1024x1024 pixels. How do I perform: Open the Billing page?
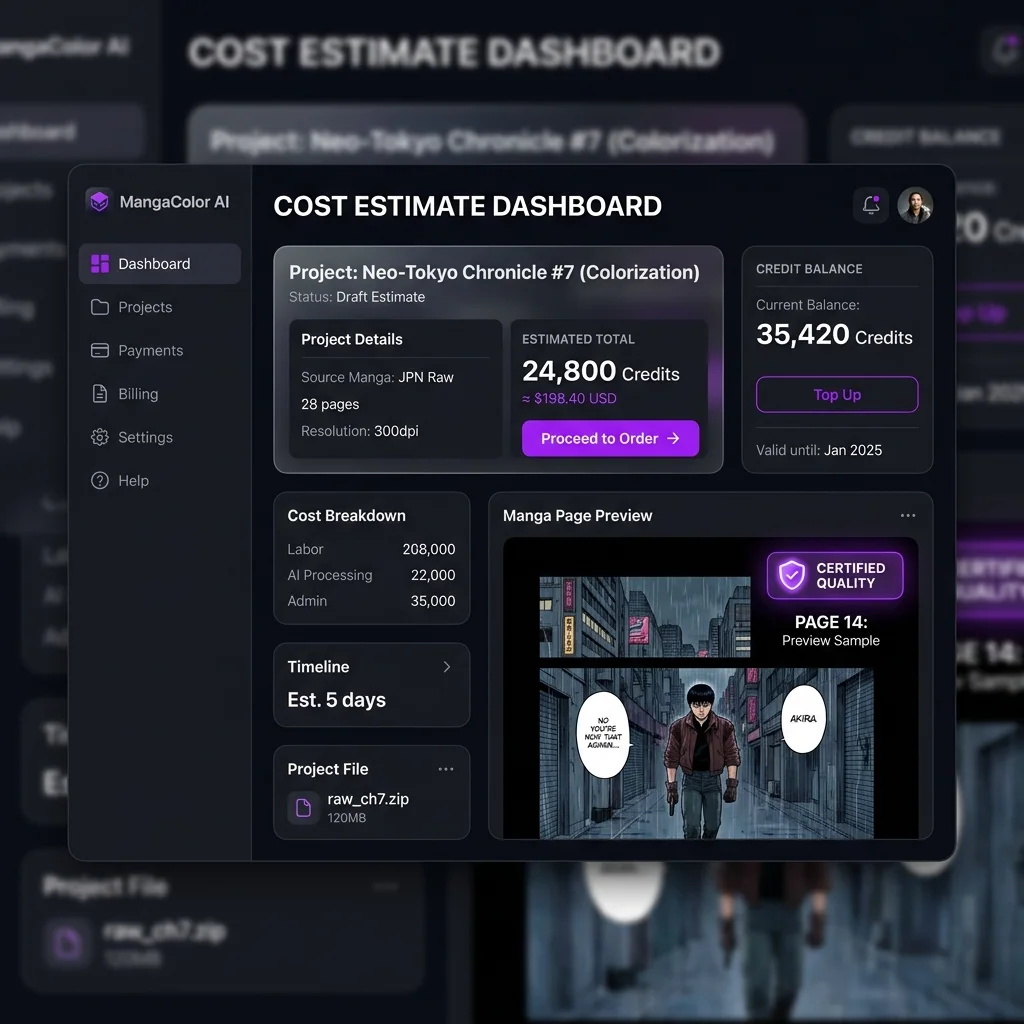[x=159, y=394]
